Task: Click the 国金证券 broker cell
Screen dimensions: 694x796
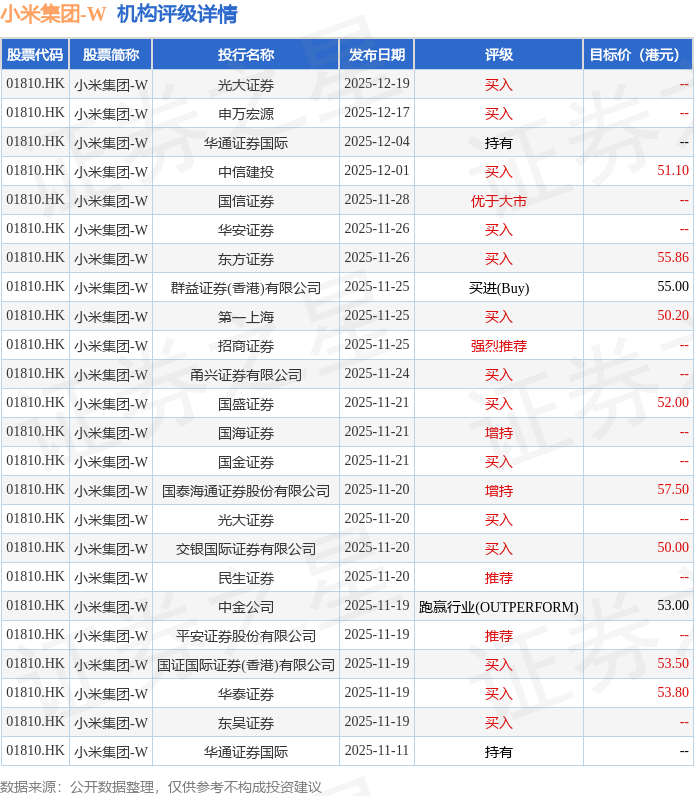Action: coord(246,461)
